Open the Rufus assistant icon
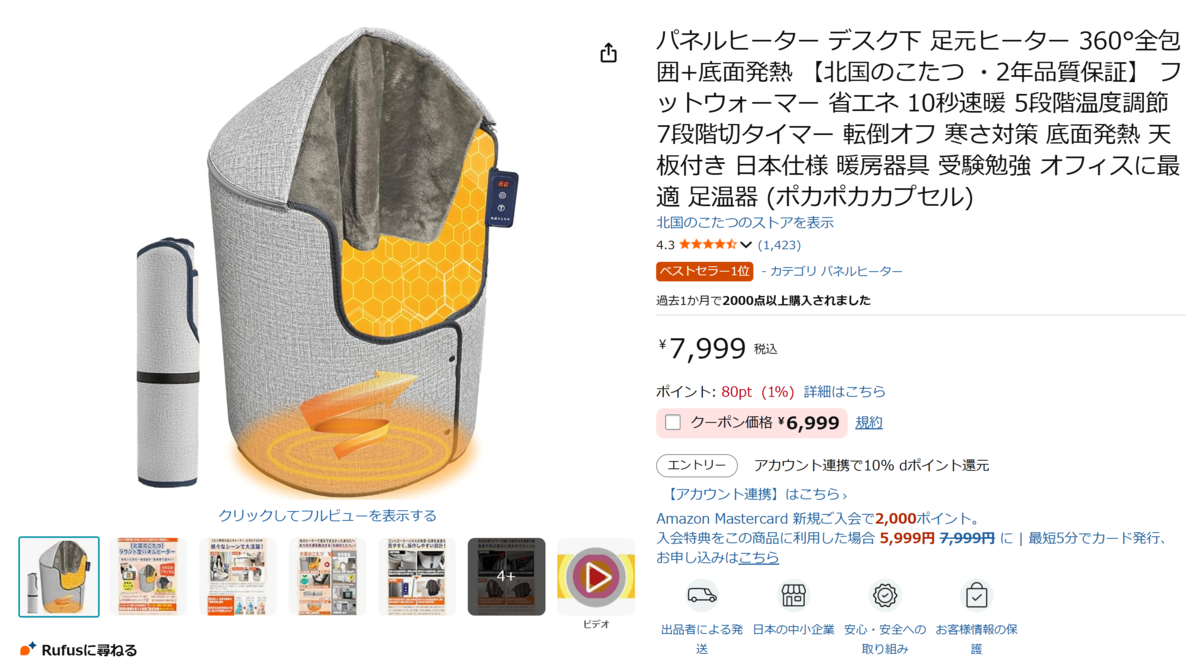This screenshot has height=666, width=1200. click(28, 649)
